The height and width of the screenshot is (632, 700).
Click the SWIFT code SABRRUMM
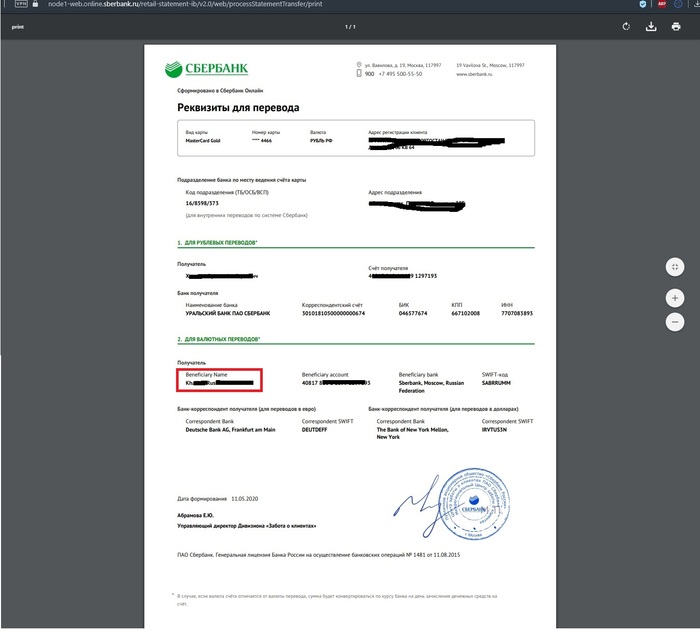coord(496,383)
